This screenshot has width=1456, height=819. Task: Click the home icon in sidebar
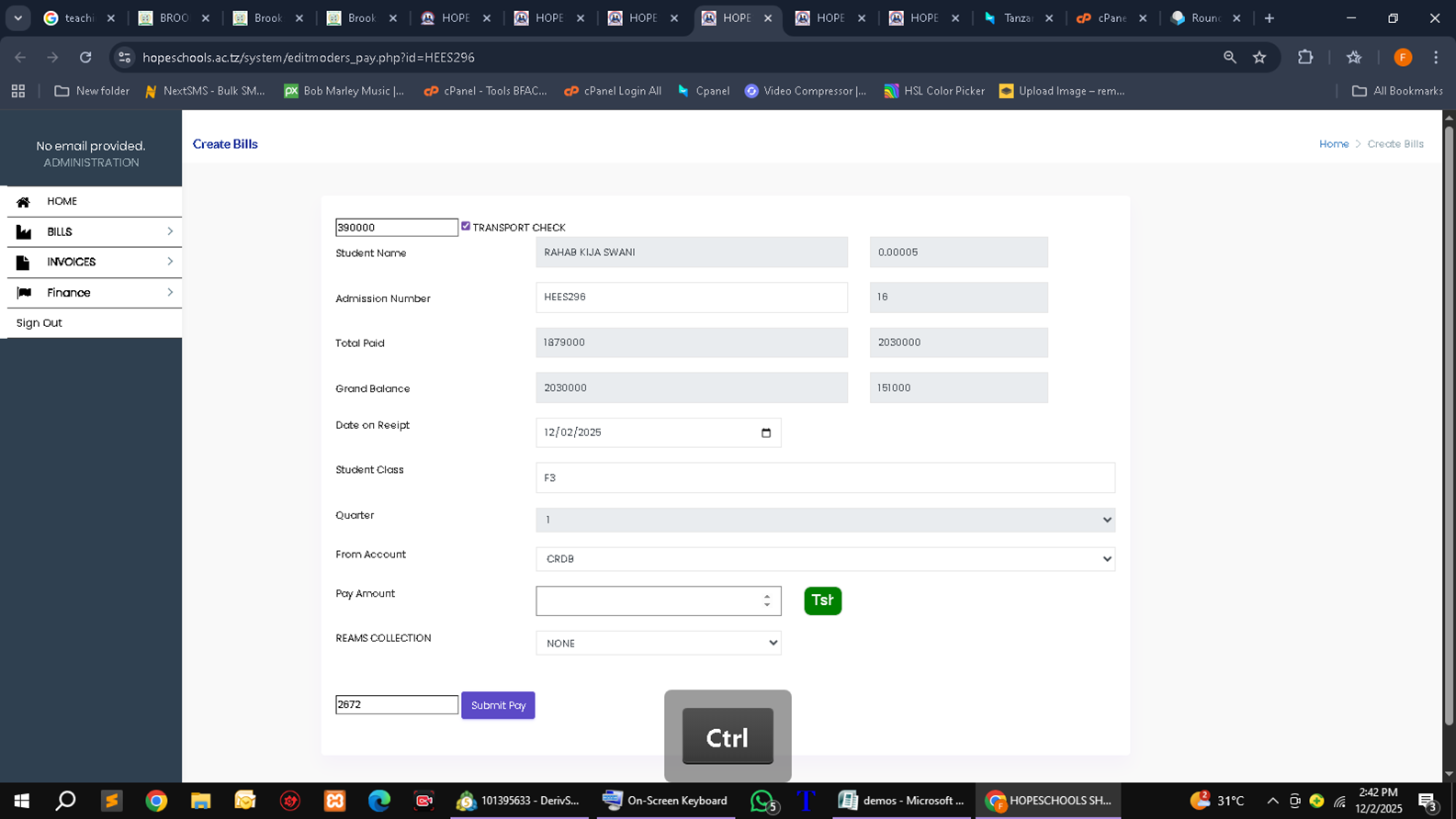(x=24, y=202)
